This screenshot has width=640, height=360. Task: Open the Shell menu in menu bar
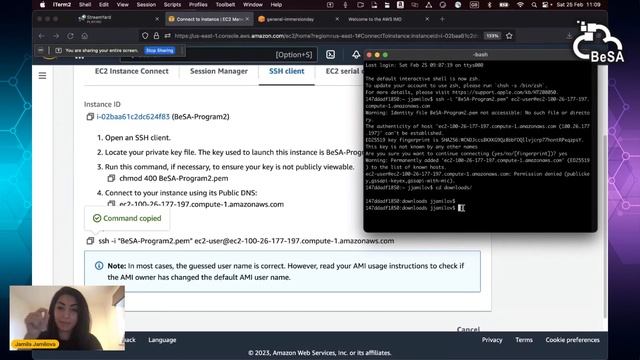click(85, 4)
